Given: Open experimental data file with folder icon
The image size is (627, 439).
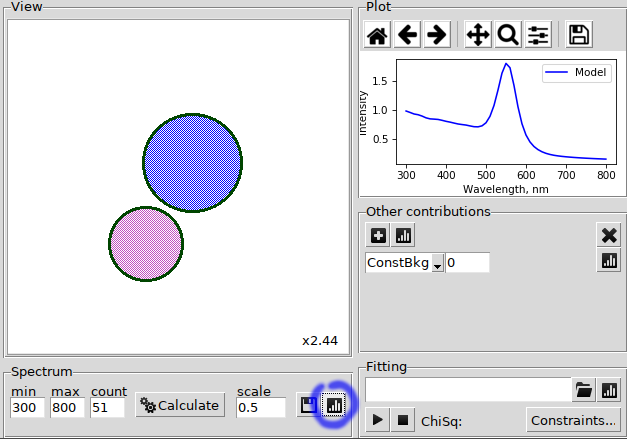Looking at the screenshot, I should 584,390.
